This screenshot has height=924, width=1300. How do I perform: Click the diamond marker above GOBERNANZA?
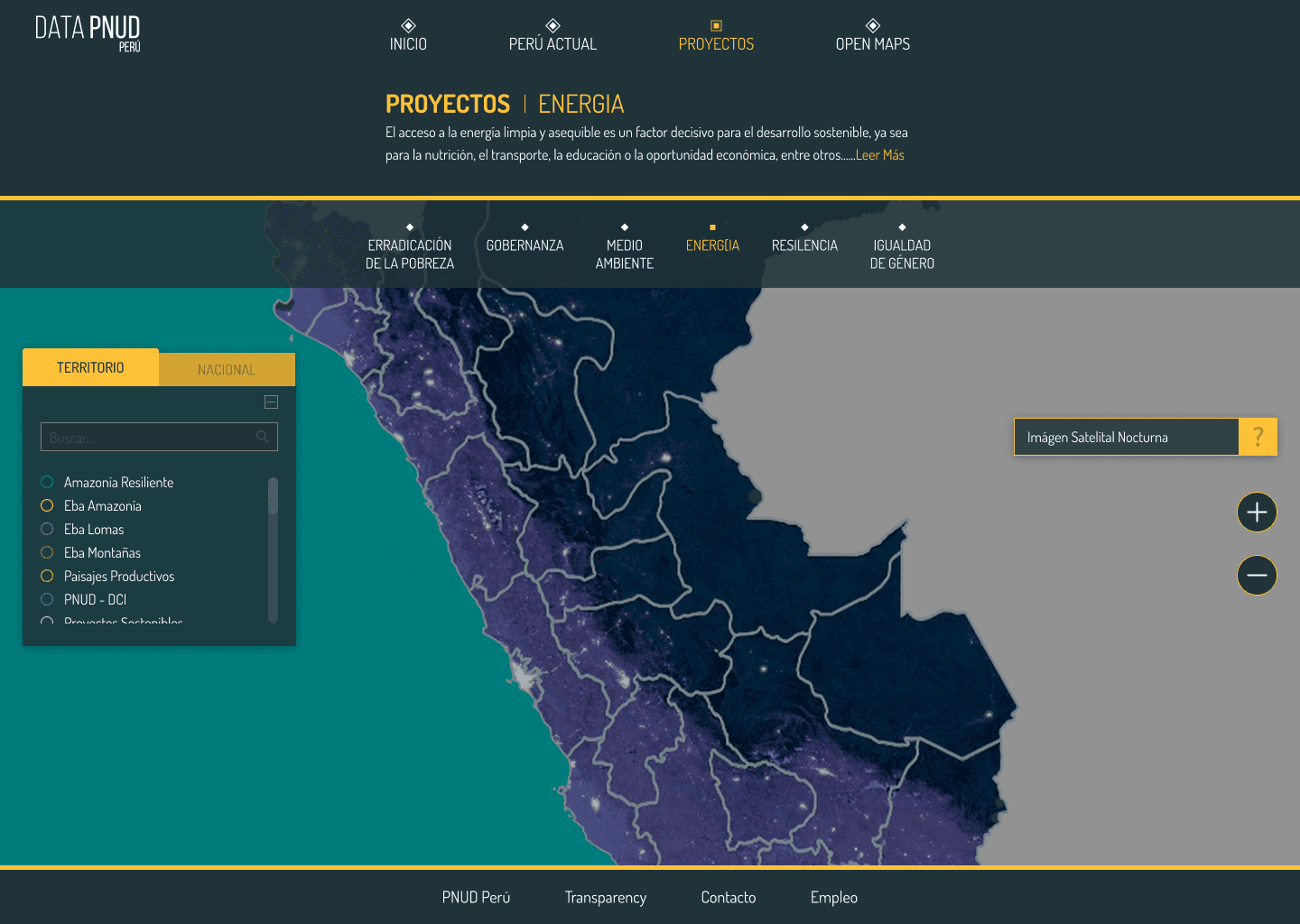tap(525, 227)
